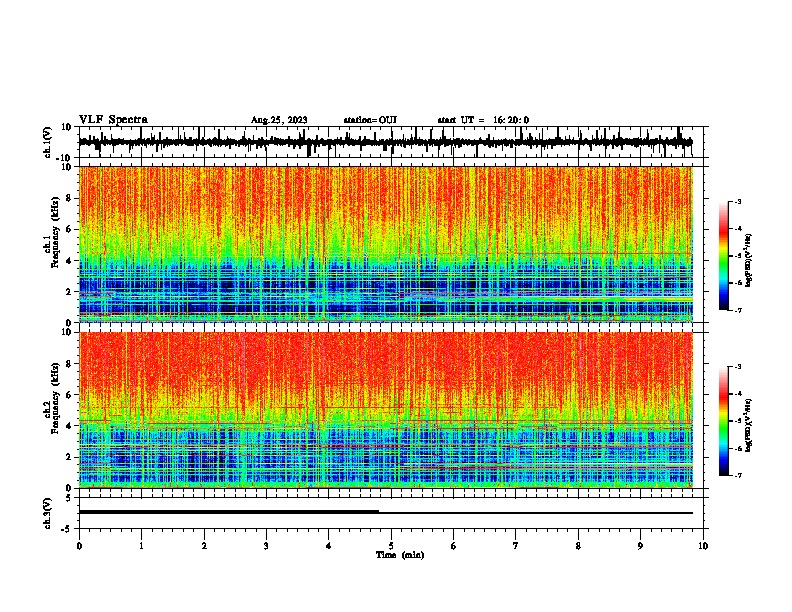This screenshot has height=612, width=792.
Task: Click the ch.2 colorbar log(PSD) unit label
Action: point(748,425)
